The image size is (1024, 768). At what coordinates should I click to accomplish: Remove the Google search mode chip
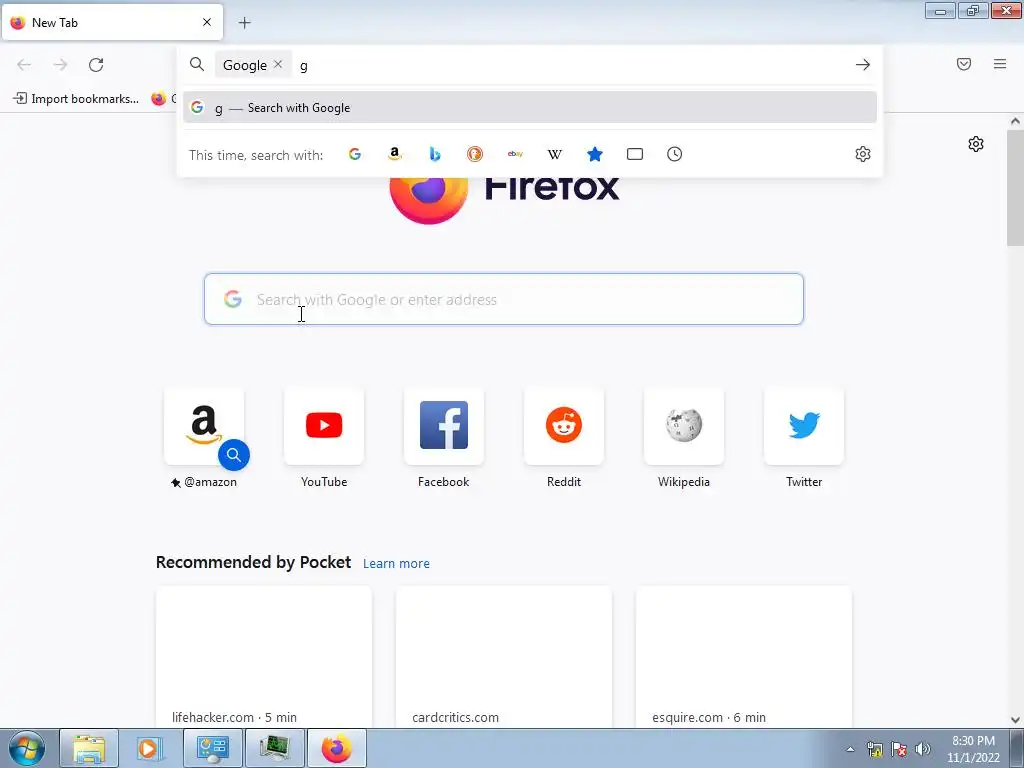[x=278, y=64]
